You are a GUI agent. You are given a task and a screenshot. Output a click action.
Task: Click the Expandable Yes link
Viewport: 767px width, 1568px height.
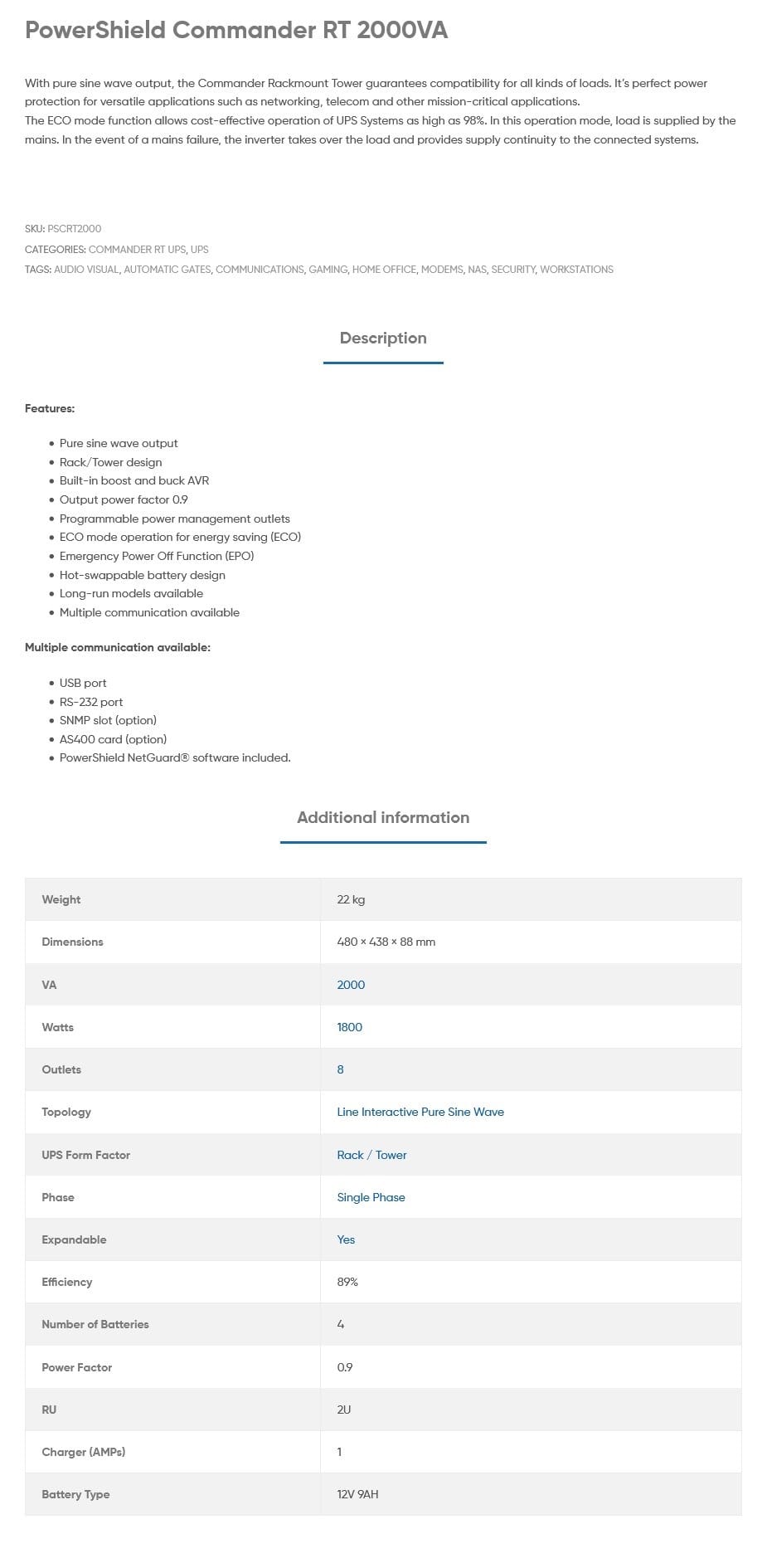346,1239
